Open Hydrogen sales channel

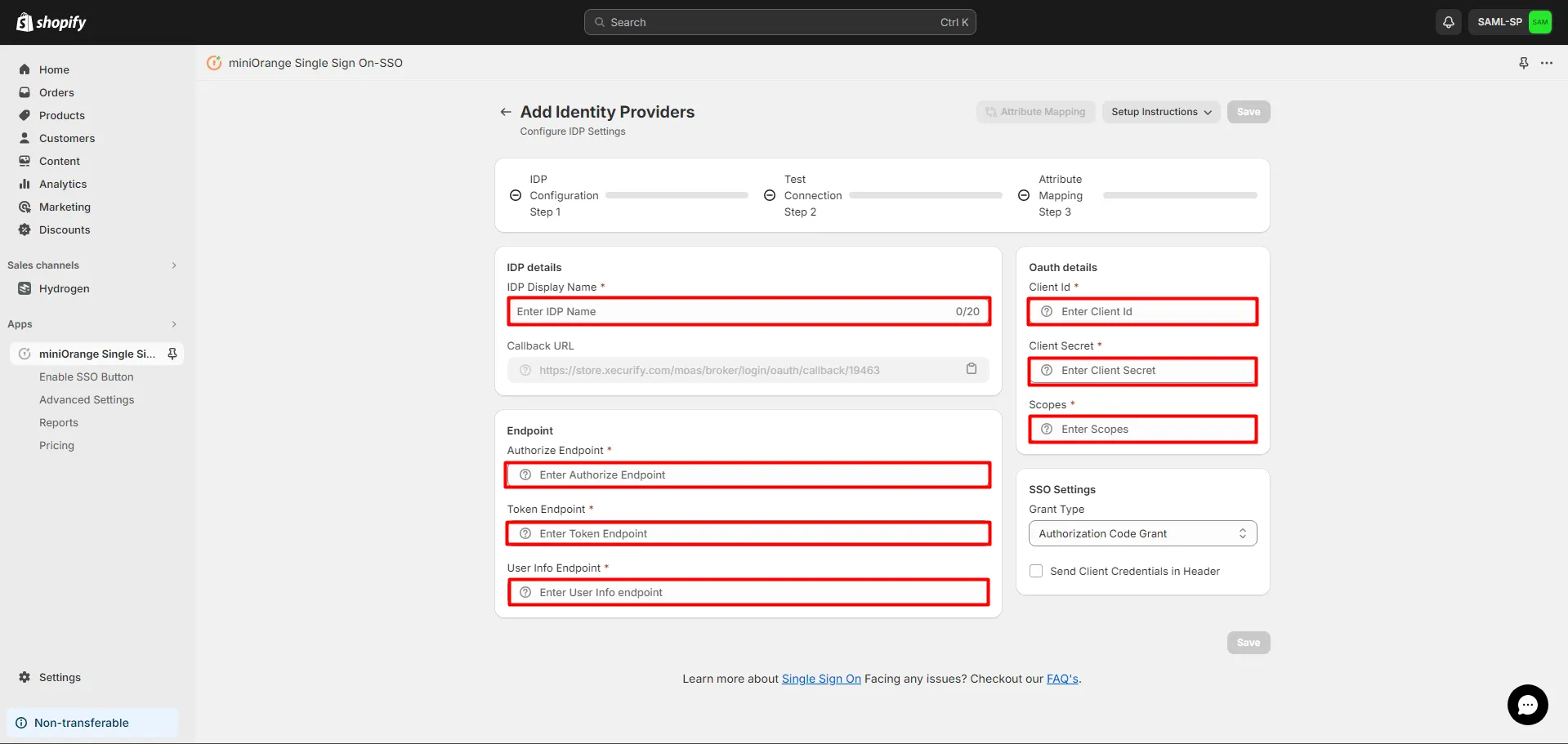[65, 288]
